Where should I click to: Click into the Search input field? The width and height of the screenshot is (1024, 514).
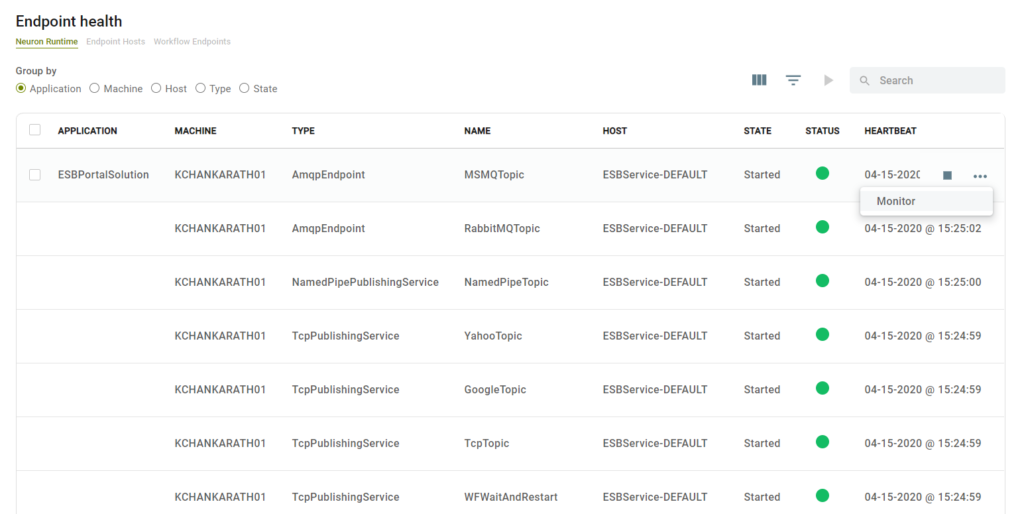pyautogui.click(x=937, y=81)
